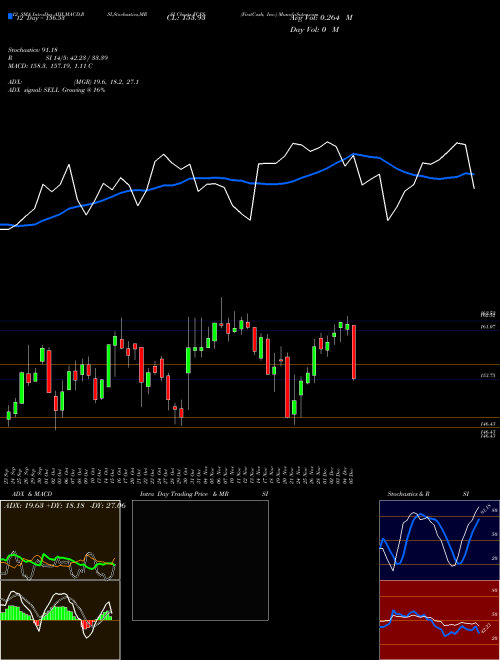Click the '(MGR) 19.6, 18.2, 27.1' ADX values
500x660 pixels.
[x=106, y=82]
